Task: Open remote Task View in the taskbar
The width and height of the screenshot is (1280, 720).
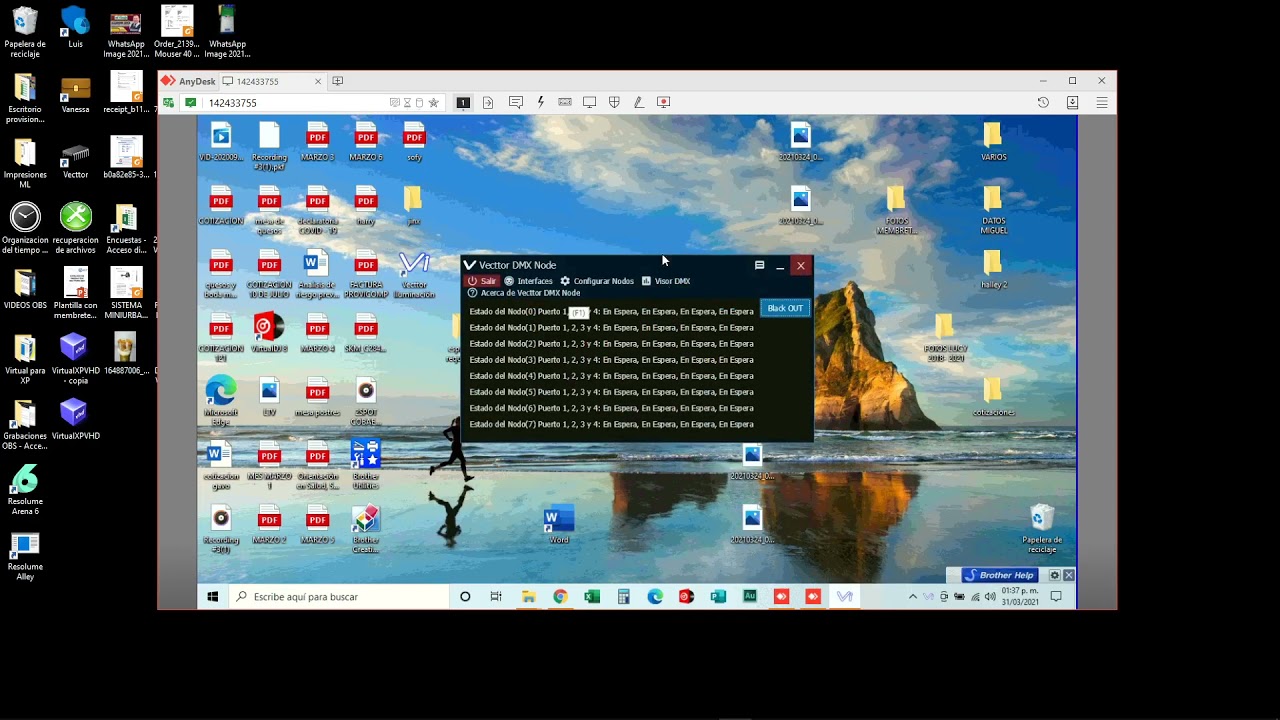Action: [496, 597]
